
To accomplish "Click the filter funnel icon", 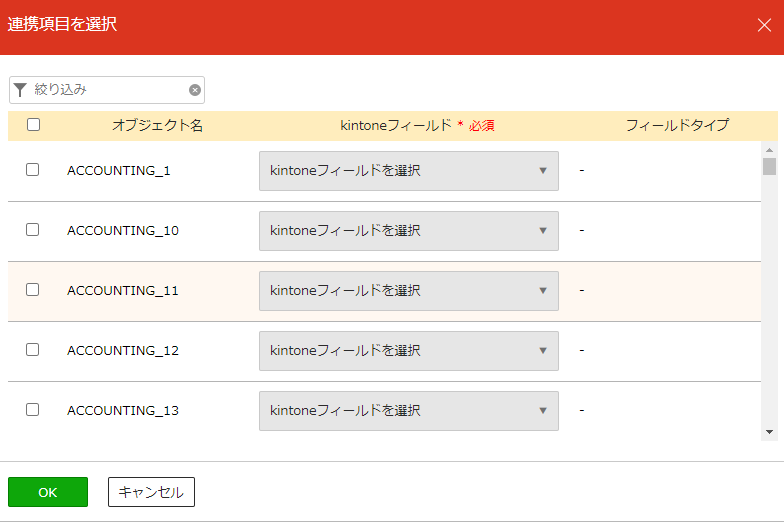I will 20,90.
